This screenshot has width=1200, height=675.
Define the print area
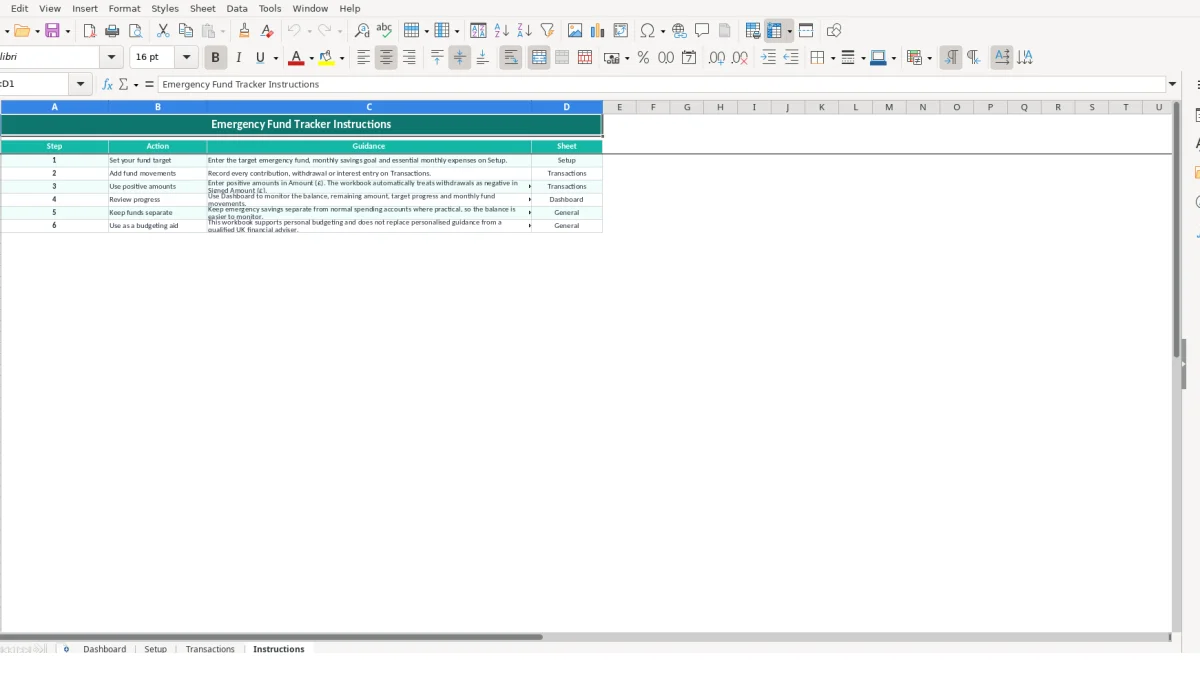coord(753,31)
